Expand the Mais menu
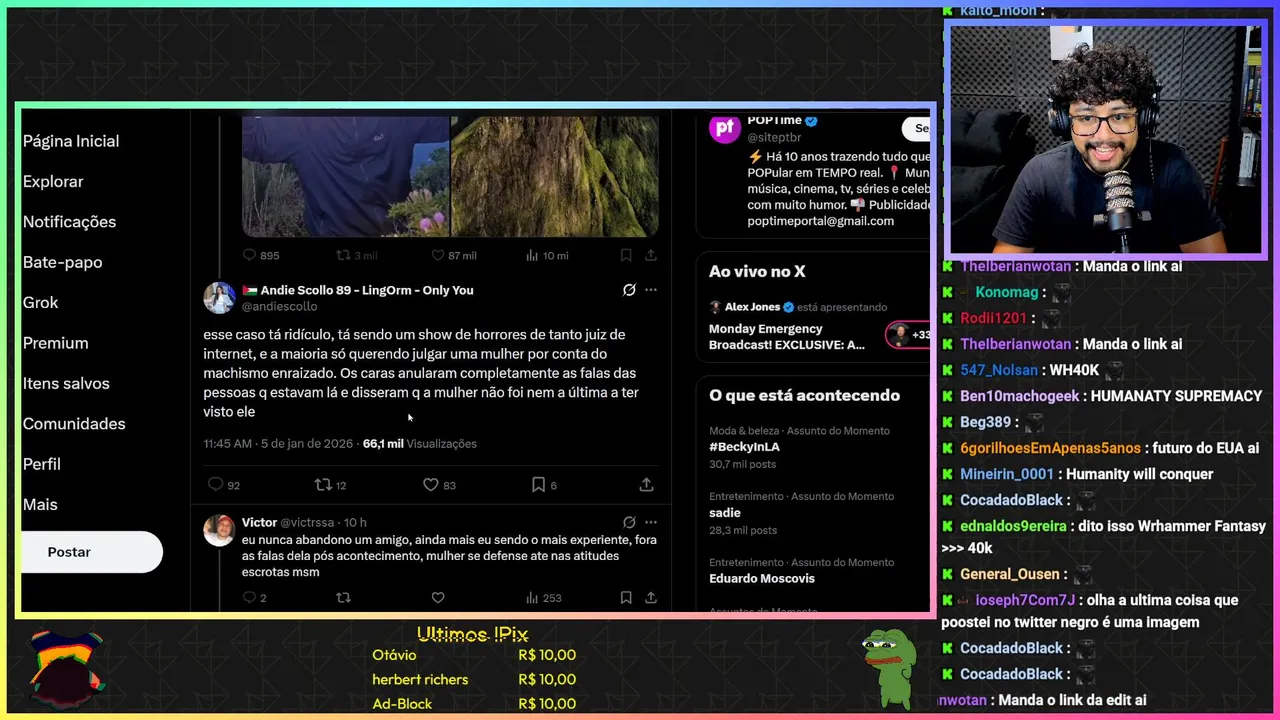Viewport: 1280px width, 720px height. pos(40,504)
